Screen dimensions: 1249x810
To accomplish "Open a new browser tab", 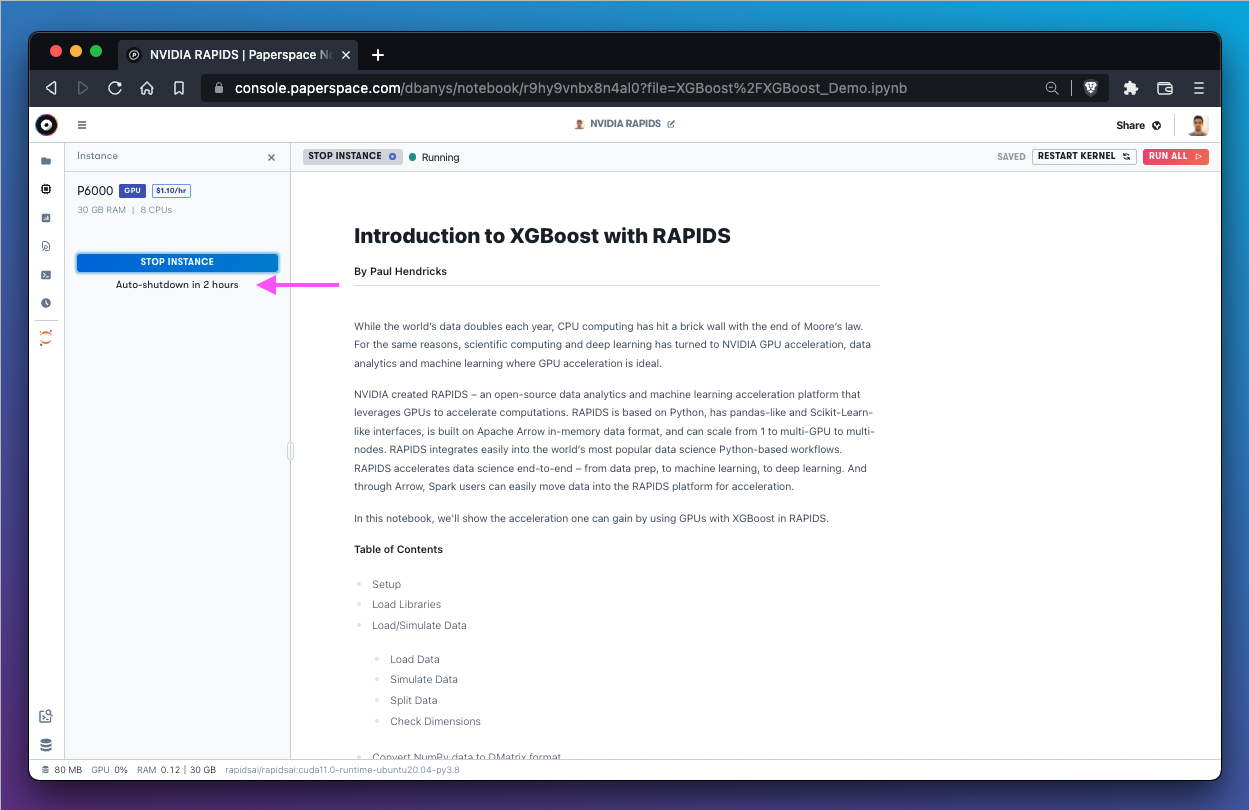I will pyautogui.click(x=378, y=55).
